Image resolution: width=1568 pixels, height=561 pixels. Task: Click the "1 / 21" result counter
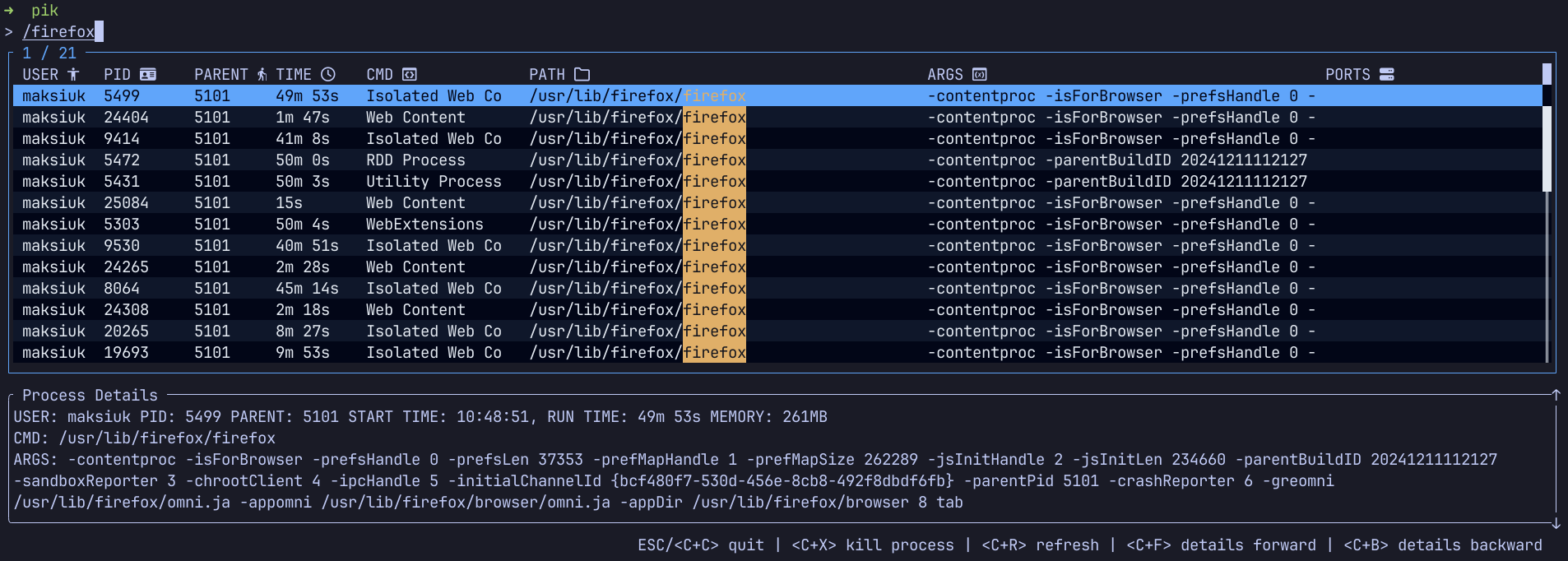49,53
